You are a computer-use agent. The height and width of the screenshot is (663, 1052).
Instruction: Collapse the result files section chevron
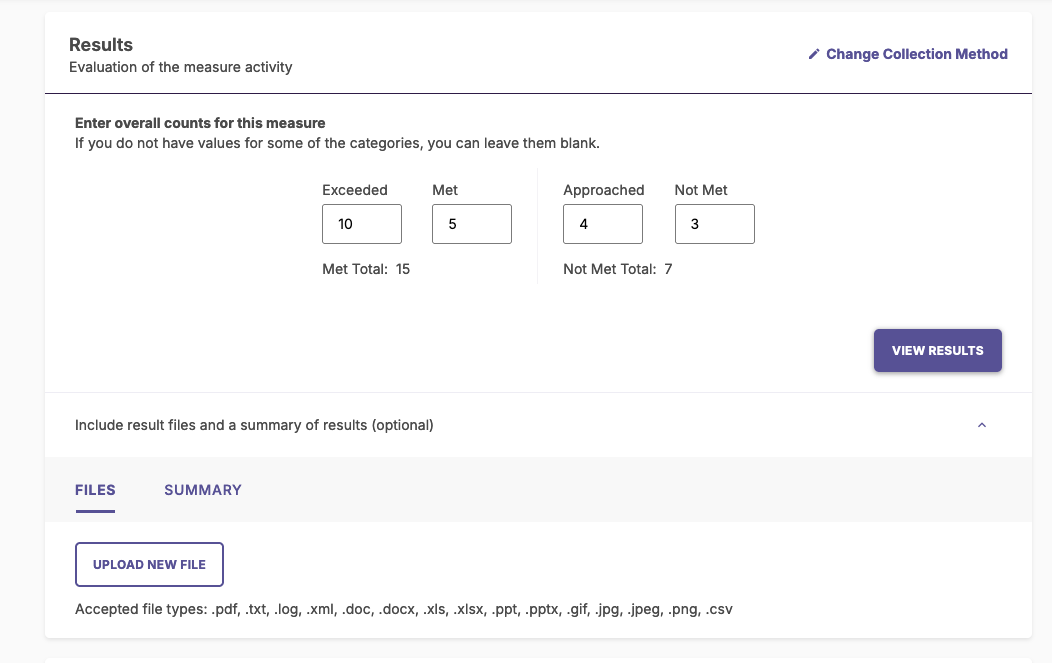pyautogui.click(x=982, y=425)
